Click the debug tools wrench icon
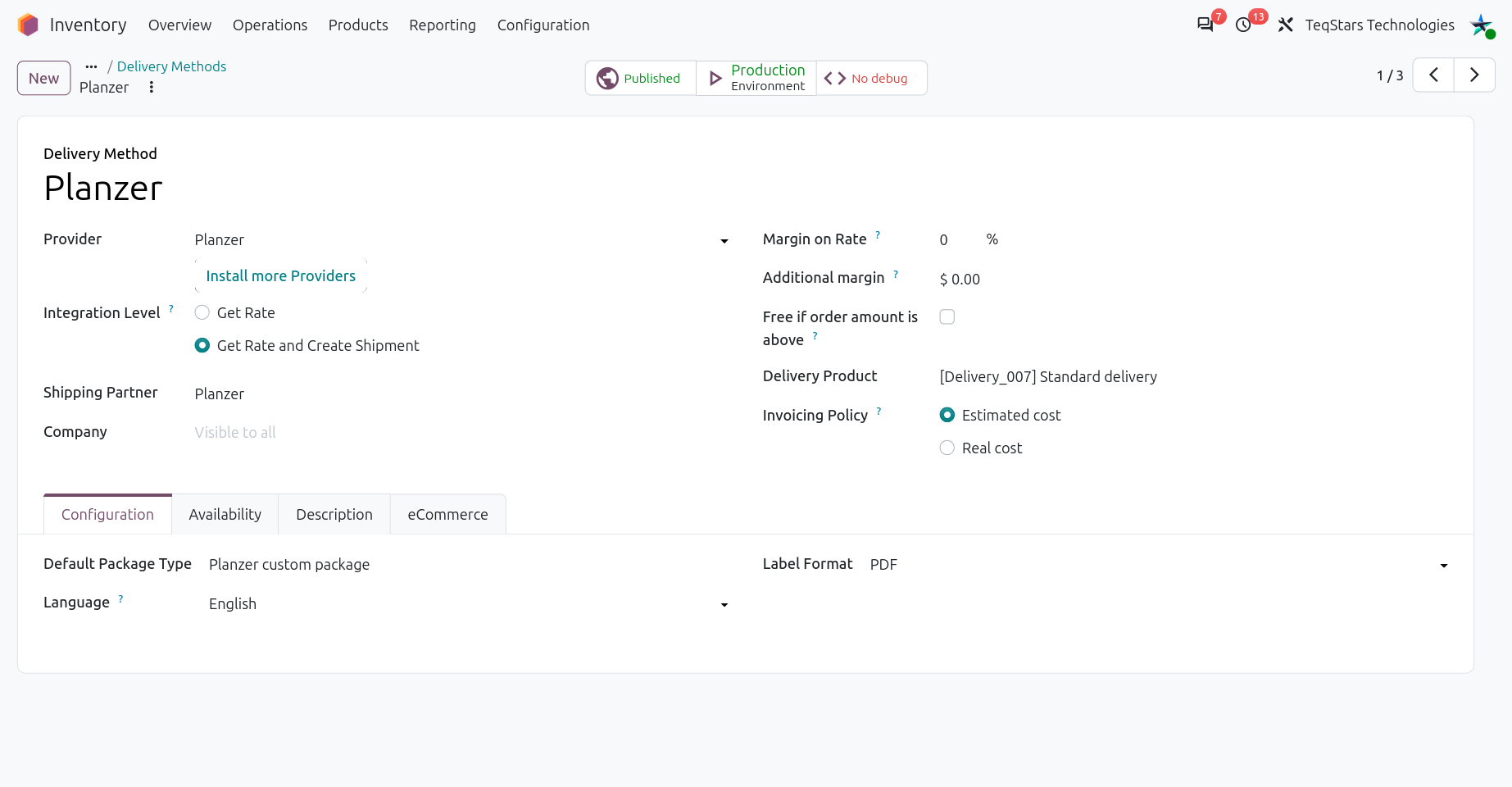 [x=1285, y=25]
